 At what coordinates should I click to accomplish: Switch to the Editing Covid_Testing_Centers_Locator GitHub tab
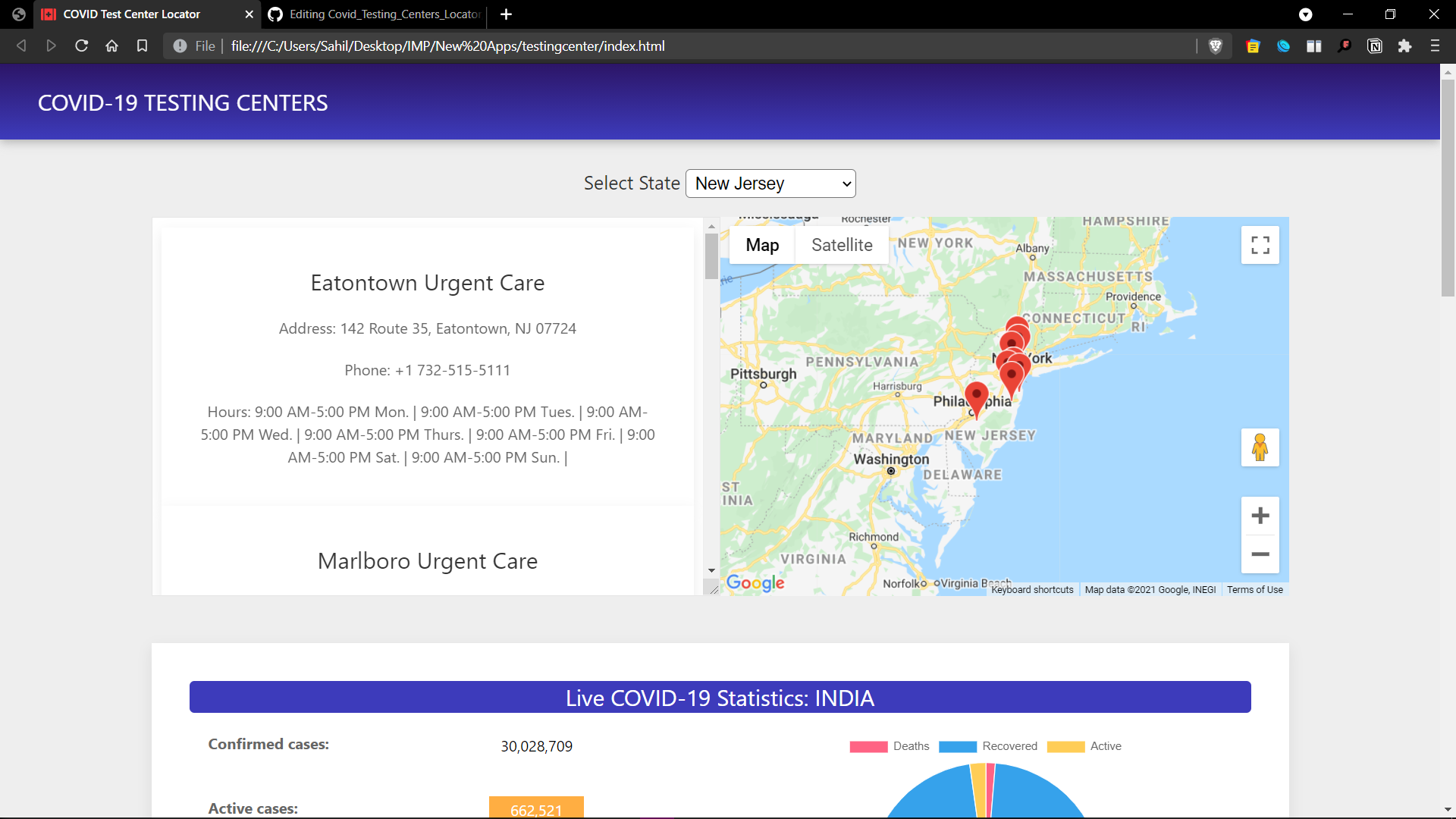click(375, 14)
